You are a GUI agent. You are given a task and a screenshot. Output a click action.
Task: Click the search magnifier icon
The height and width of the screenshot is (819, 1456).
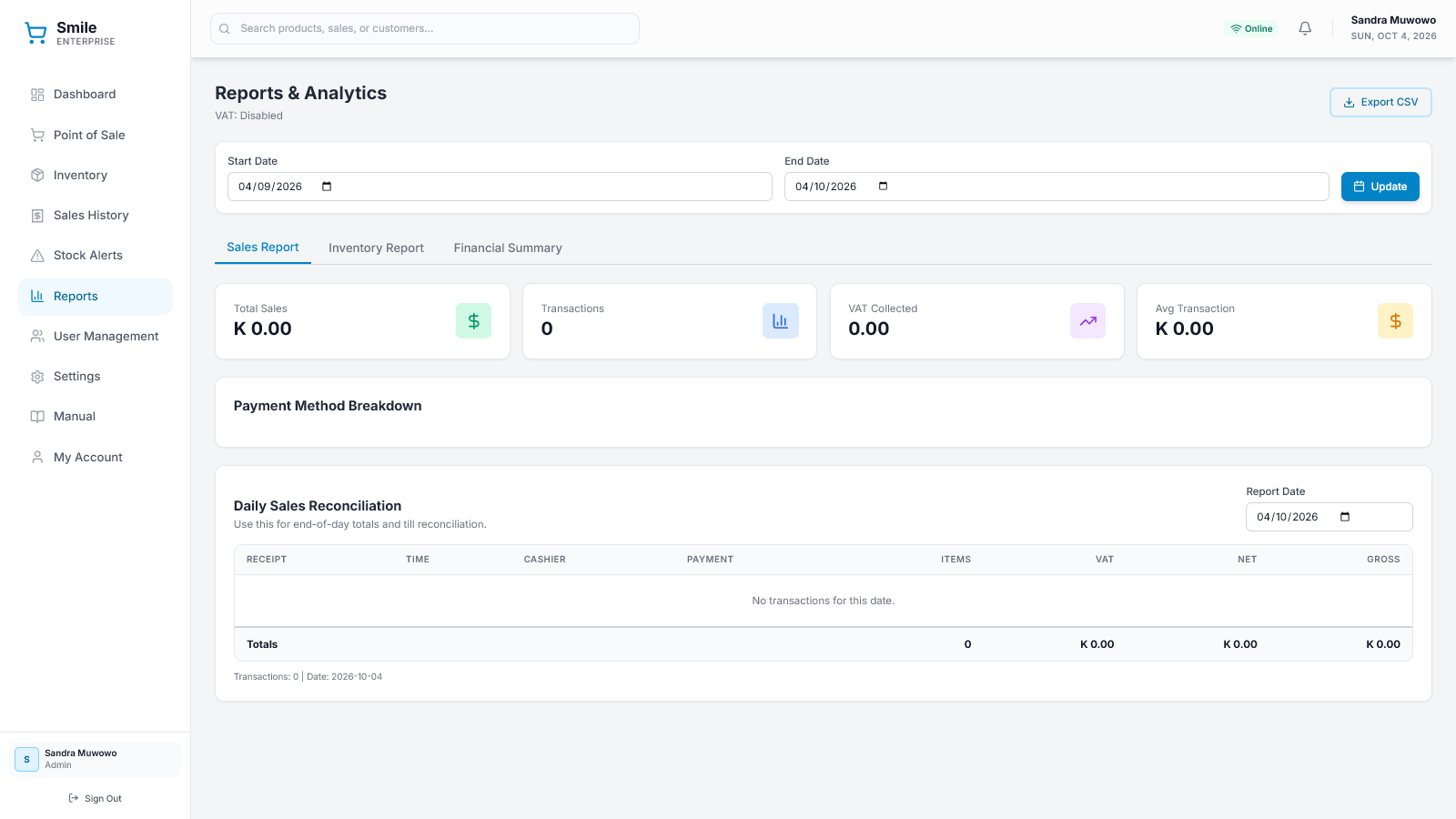(x=225, y=28)
